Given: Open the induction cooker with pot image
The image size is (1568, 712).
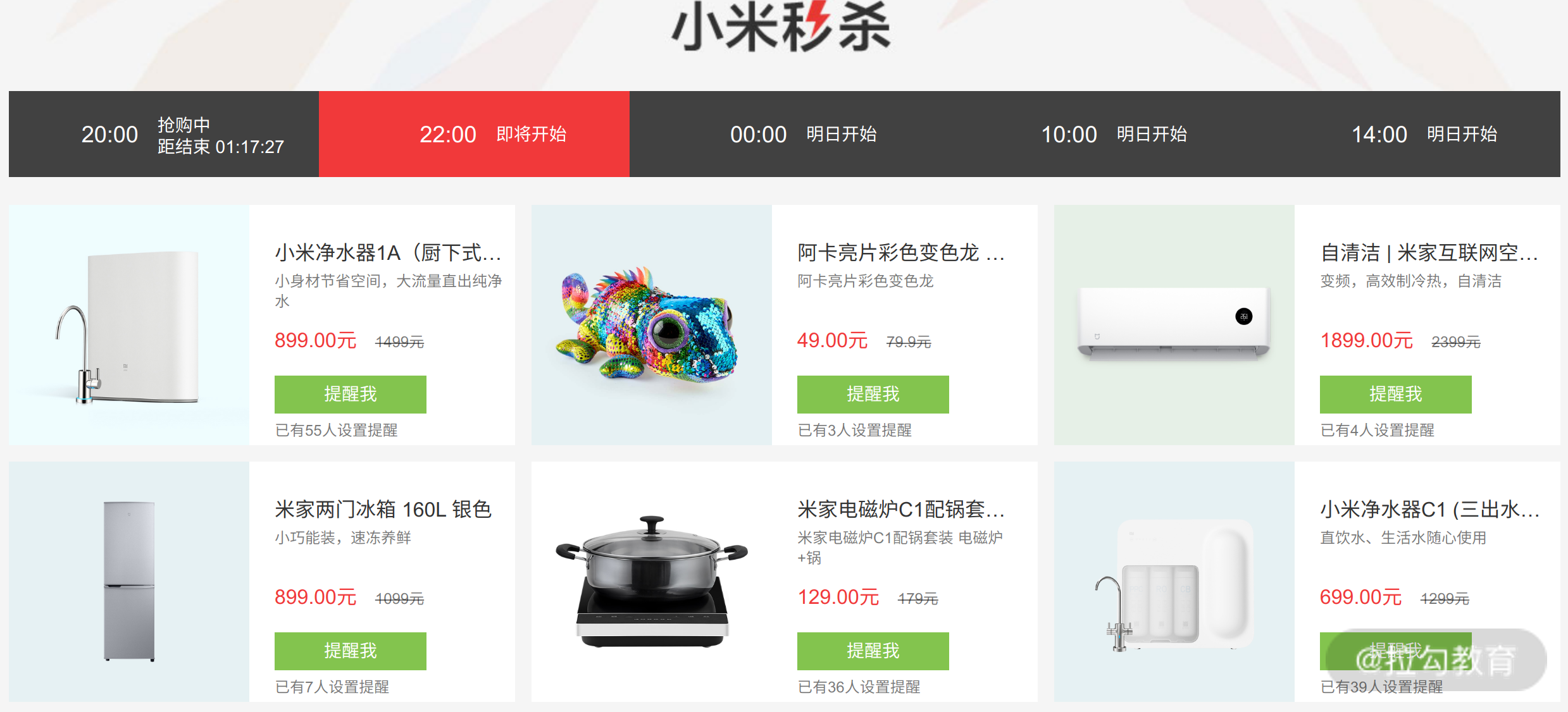Looking at the screenshot, I should (x=652, y=582).
